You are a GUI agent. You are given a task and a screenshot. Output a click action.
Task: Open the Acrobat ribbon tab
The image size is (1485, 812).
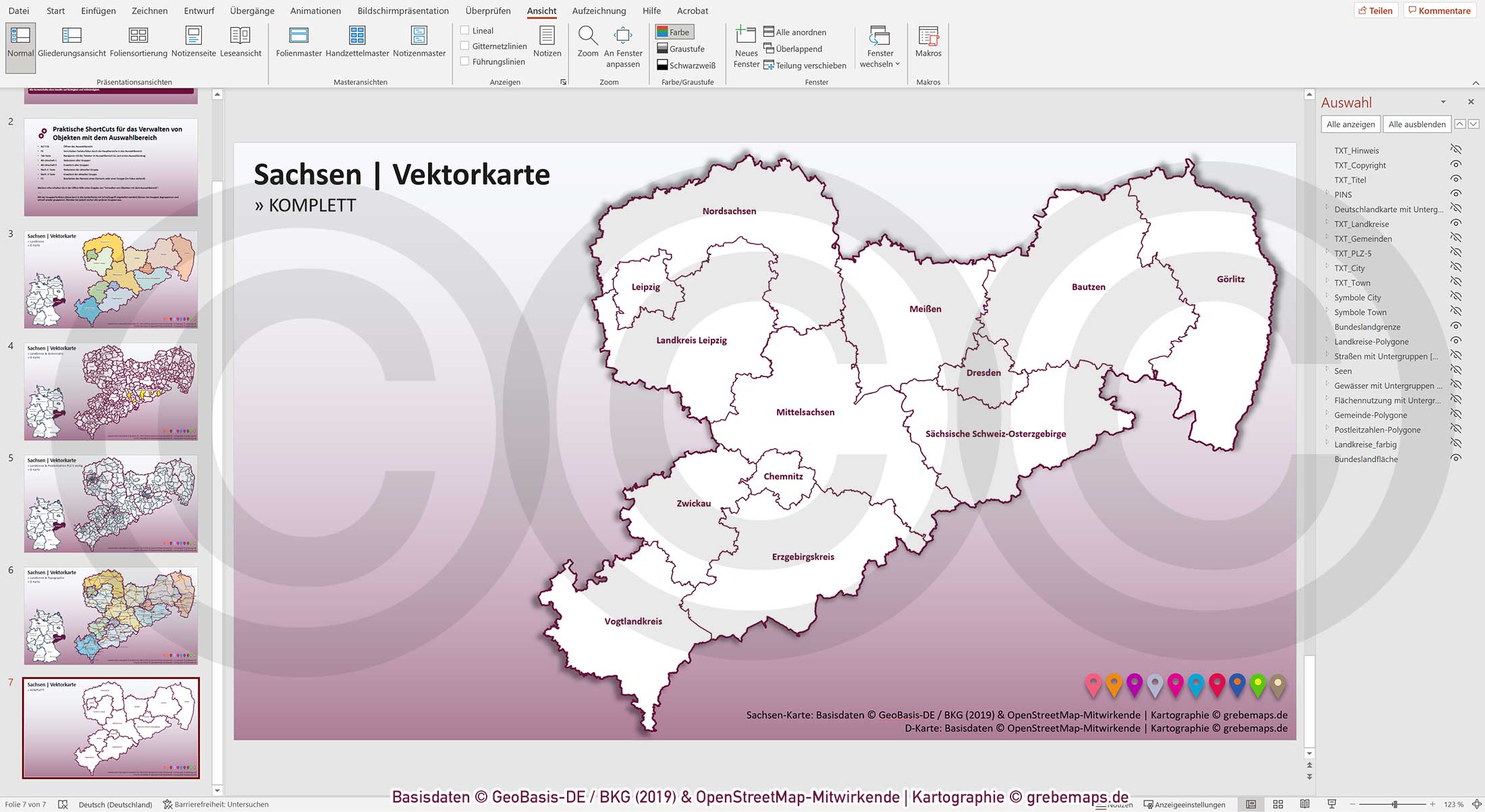(692, 11)
